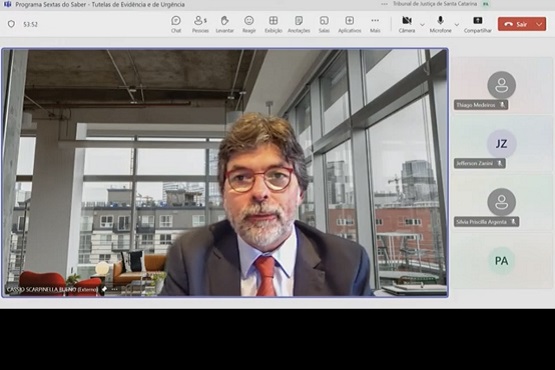Image resolution: width=555 pixels, height=370 pixels.
Task: Click the Tribunal de Justiça de Santa Catarina label
Action: (x=435, y=4)
